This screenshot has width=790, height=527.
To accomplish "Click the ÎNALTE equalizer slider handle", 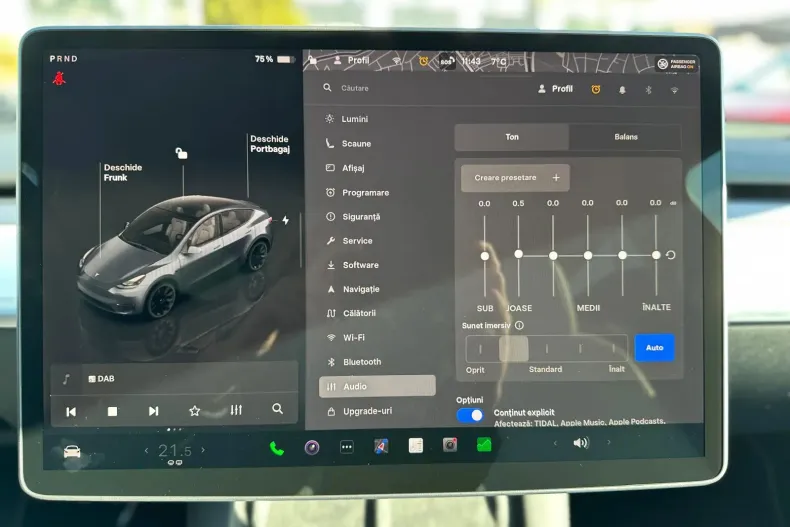I will tap(656, 255).
